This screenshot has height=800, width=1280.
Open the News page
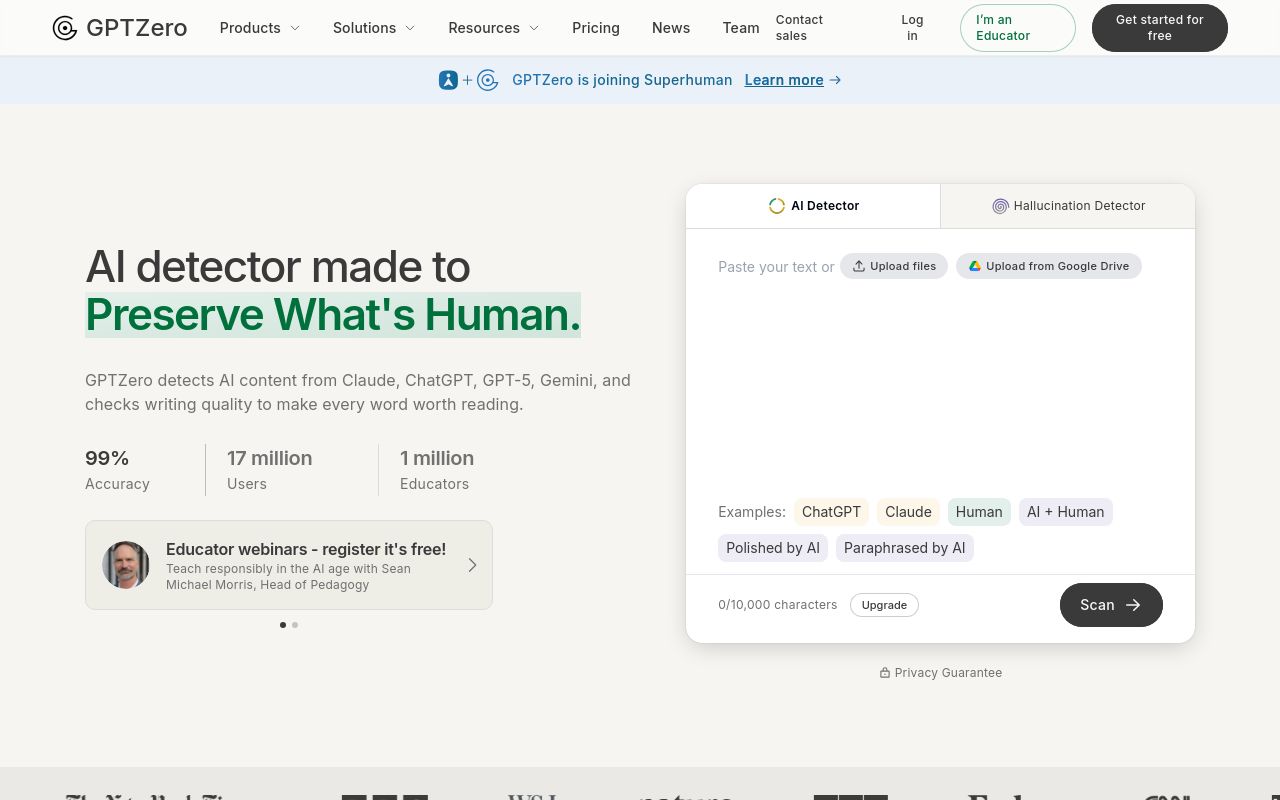[671, 28]
